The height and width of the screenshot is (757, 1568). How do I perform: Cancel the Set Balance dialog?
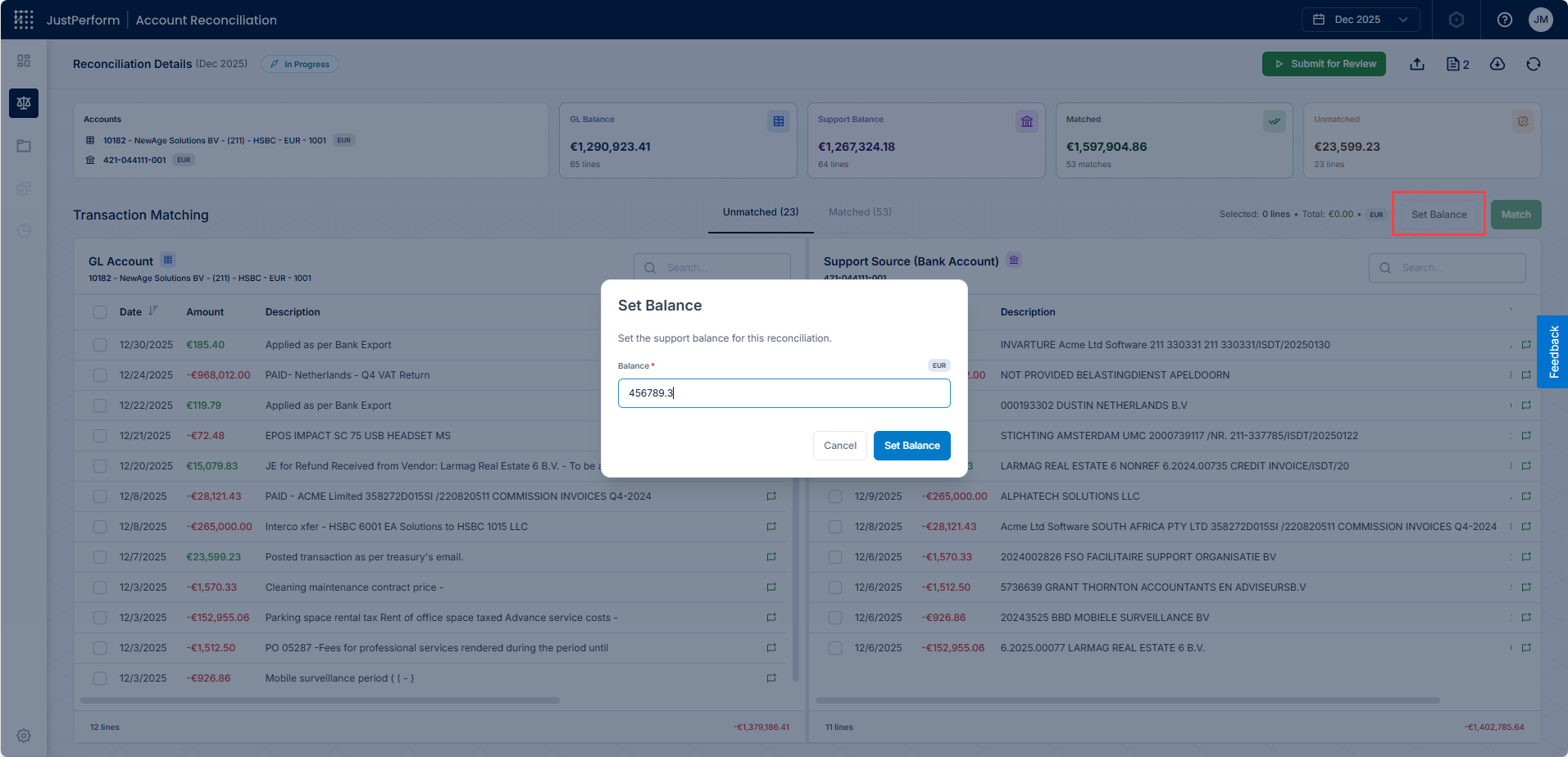pyautogui.click(x=840, y=446)
